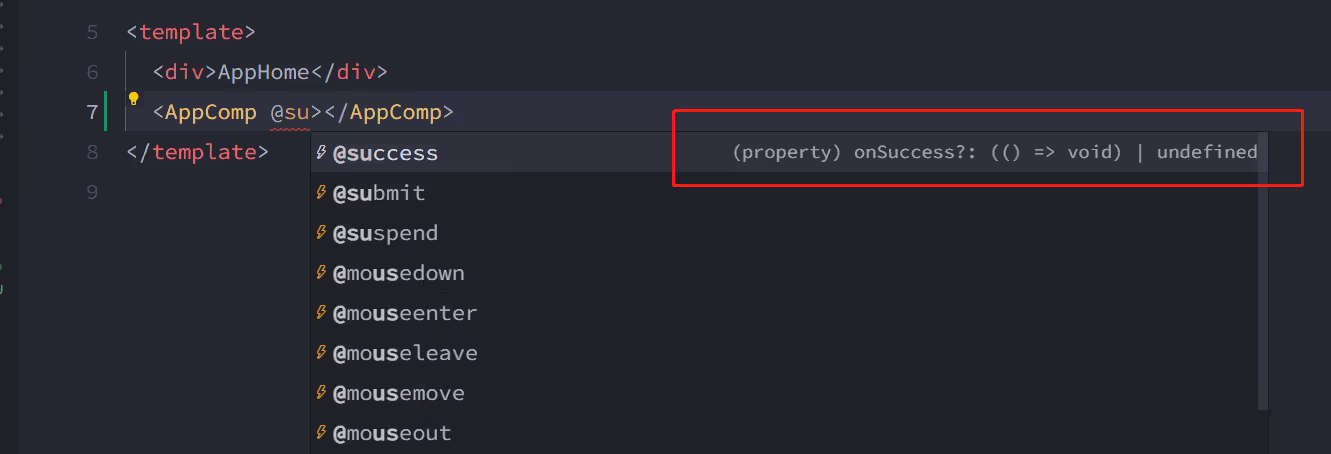Click line number 9 in the gutter
This screenshot has width=1331, height=454.
point(92,192)
